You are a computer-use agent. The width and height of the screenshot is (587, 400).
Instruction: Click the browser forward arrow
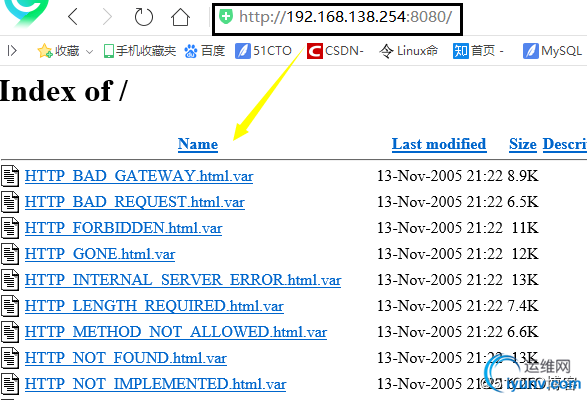(x=107, y=17)
